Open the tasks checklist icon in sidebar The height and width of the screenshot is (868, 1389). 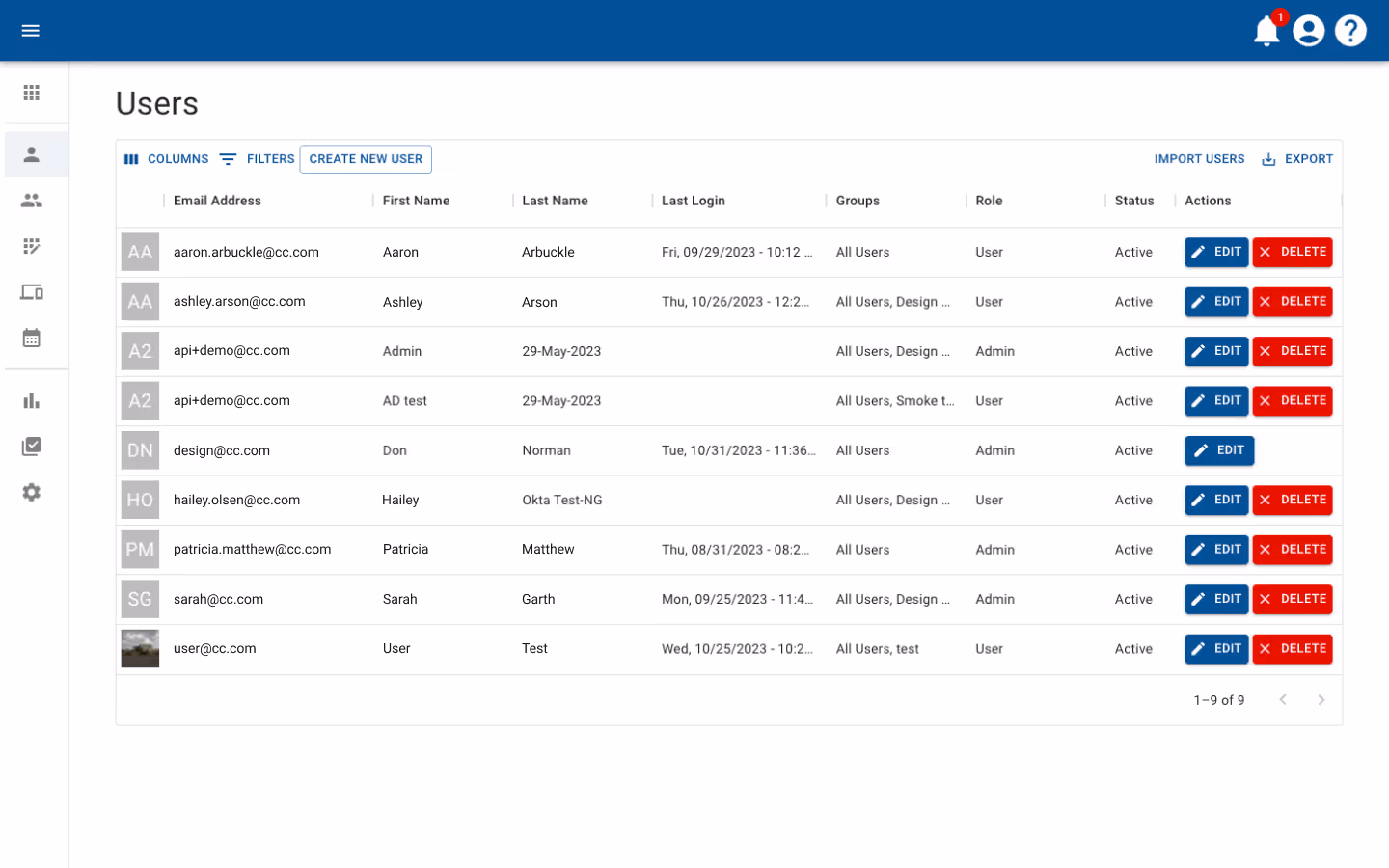click(31, 446)
